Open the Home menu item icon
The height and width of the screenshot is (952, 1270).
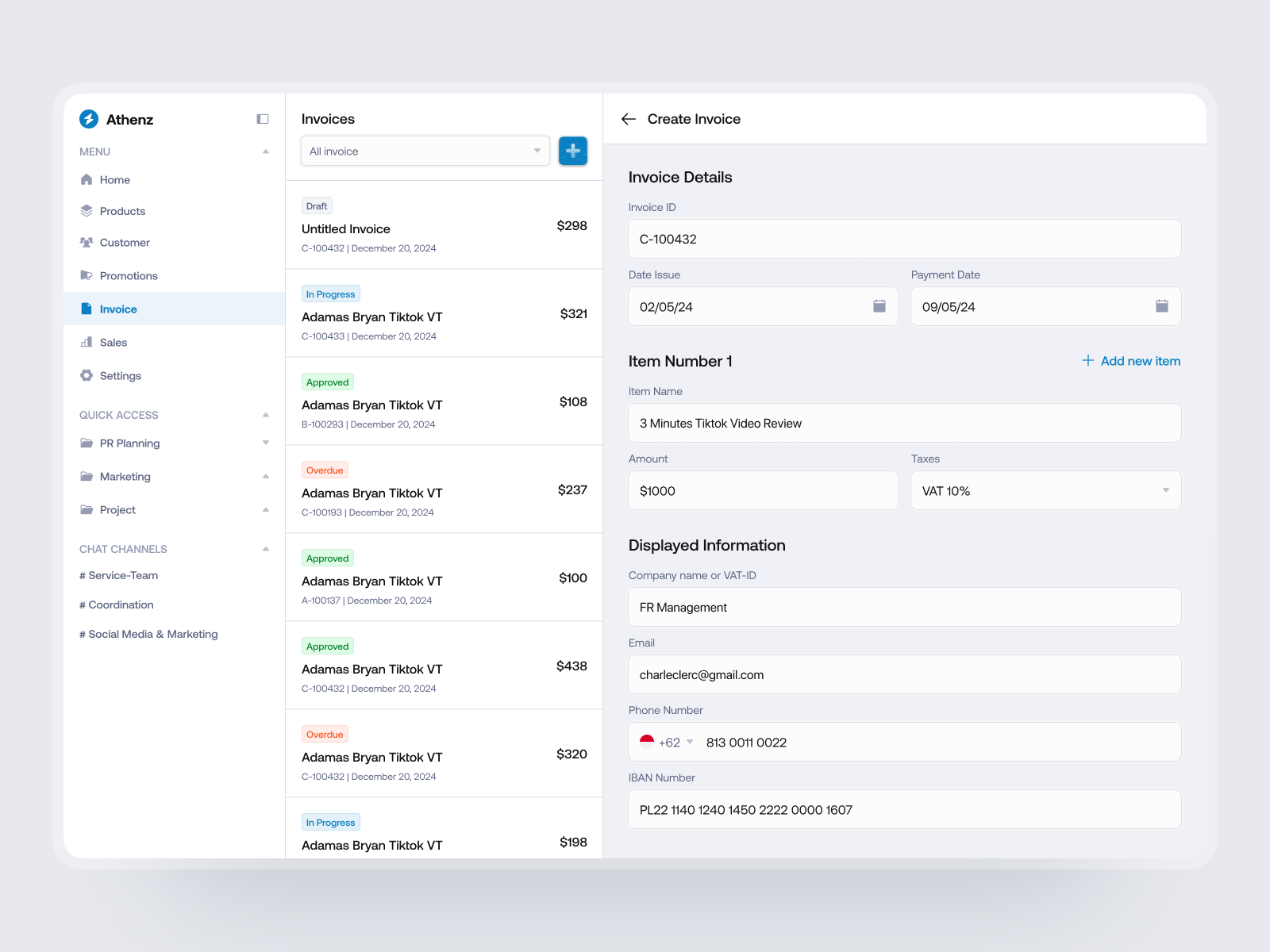[x=87, y=179]
